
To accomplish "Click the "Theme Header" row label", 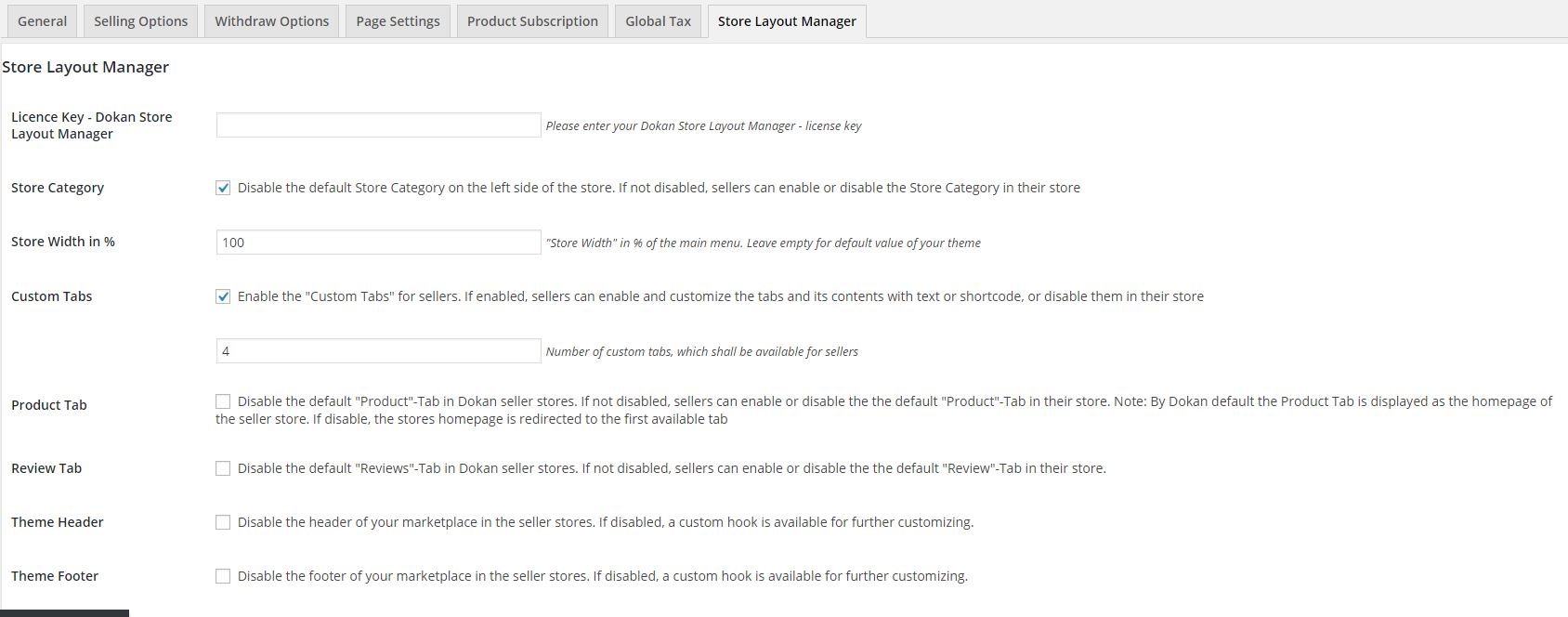I will [58, 522].
